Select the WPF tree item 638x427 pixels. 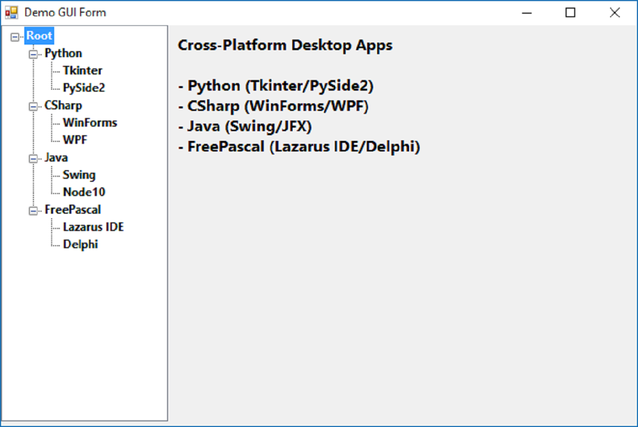(x=75, y=140)
